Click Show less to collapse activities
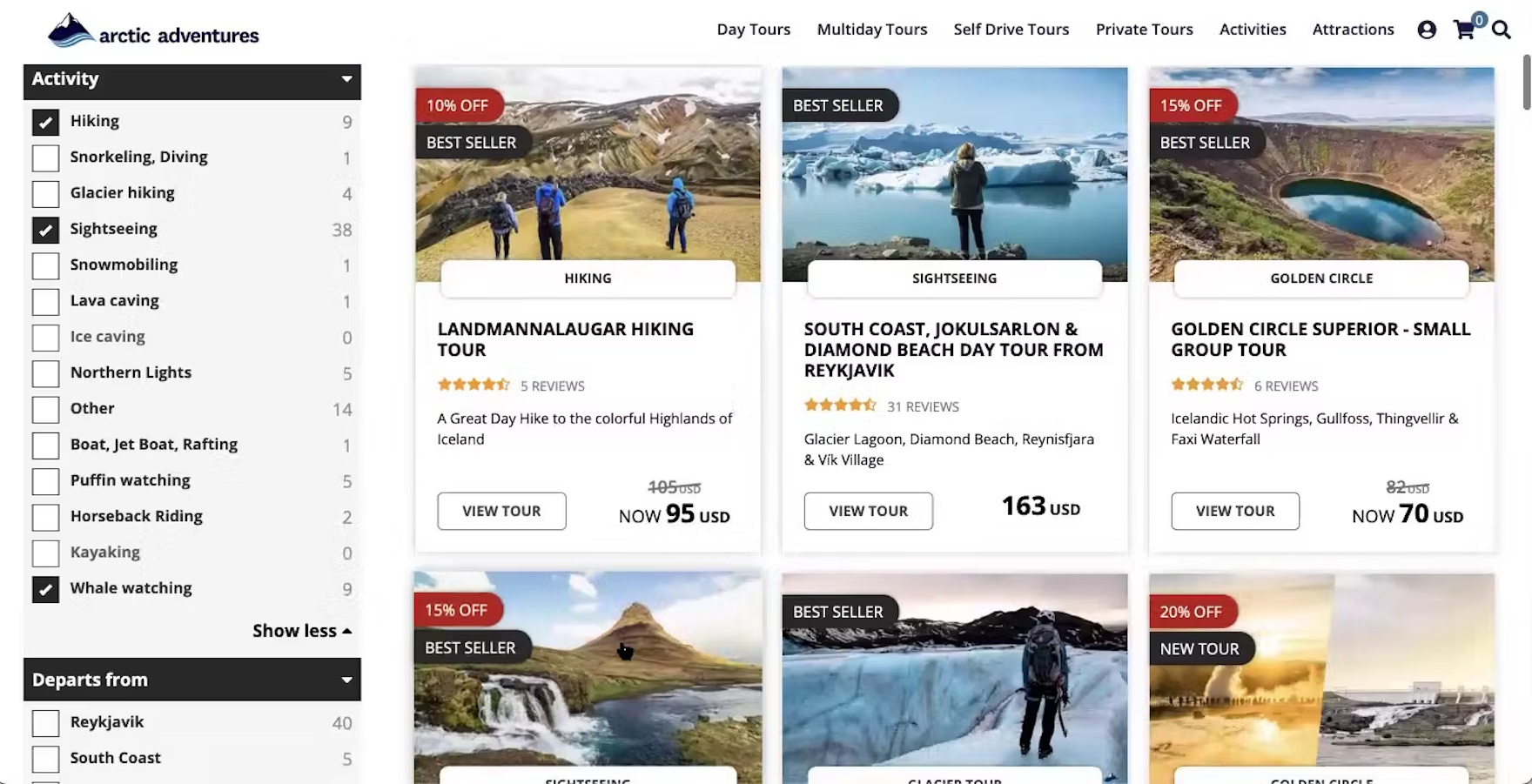The image size is (1532, 784). tap(301, 631)
